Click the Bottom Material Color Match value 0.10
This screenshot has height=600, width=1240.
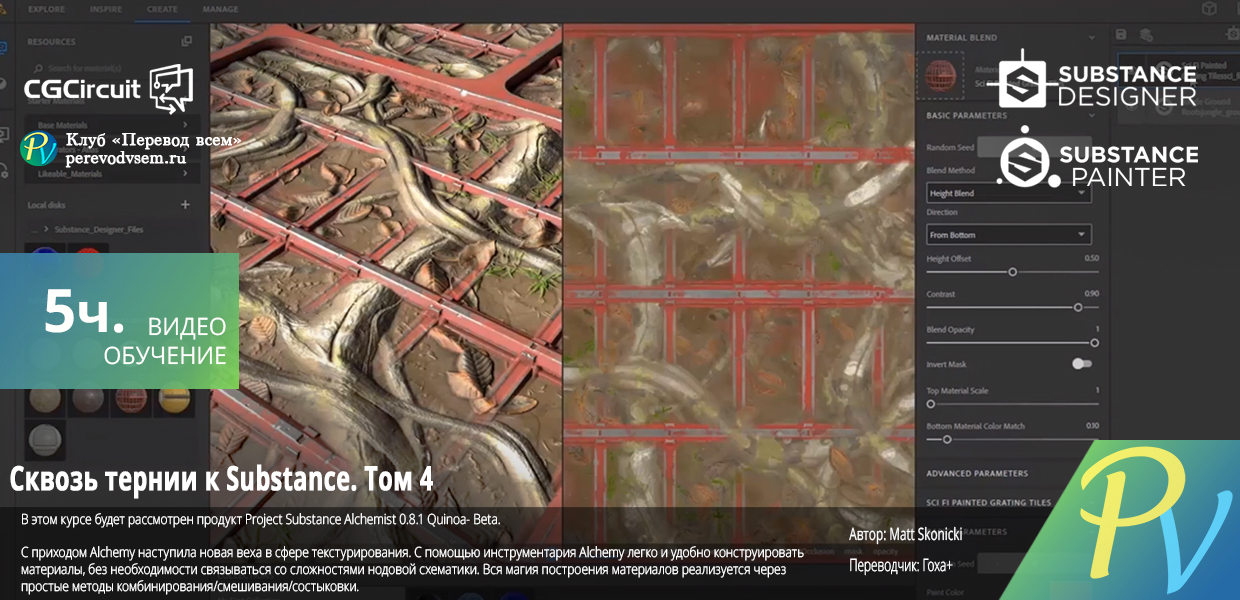[x=1091, y=426]
